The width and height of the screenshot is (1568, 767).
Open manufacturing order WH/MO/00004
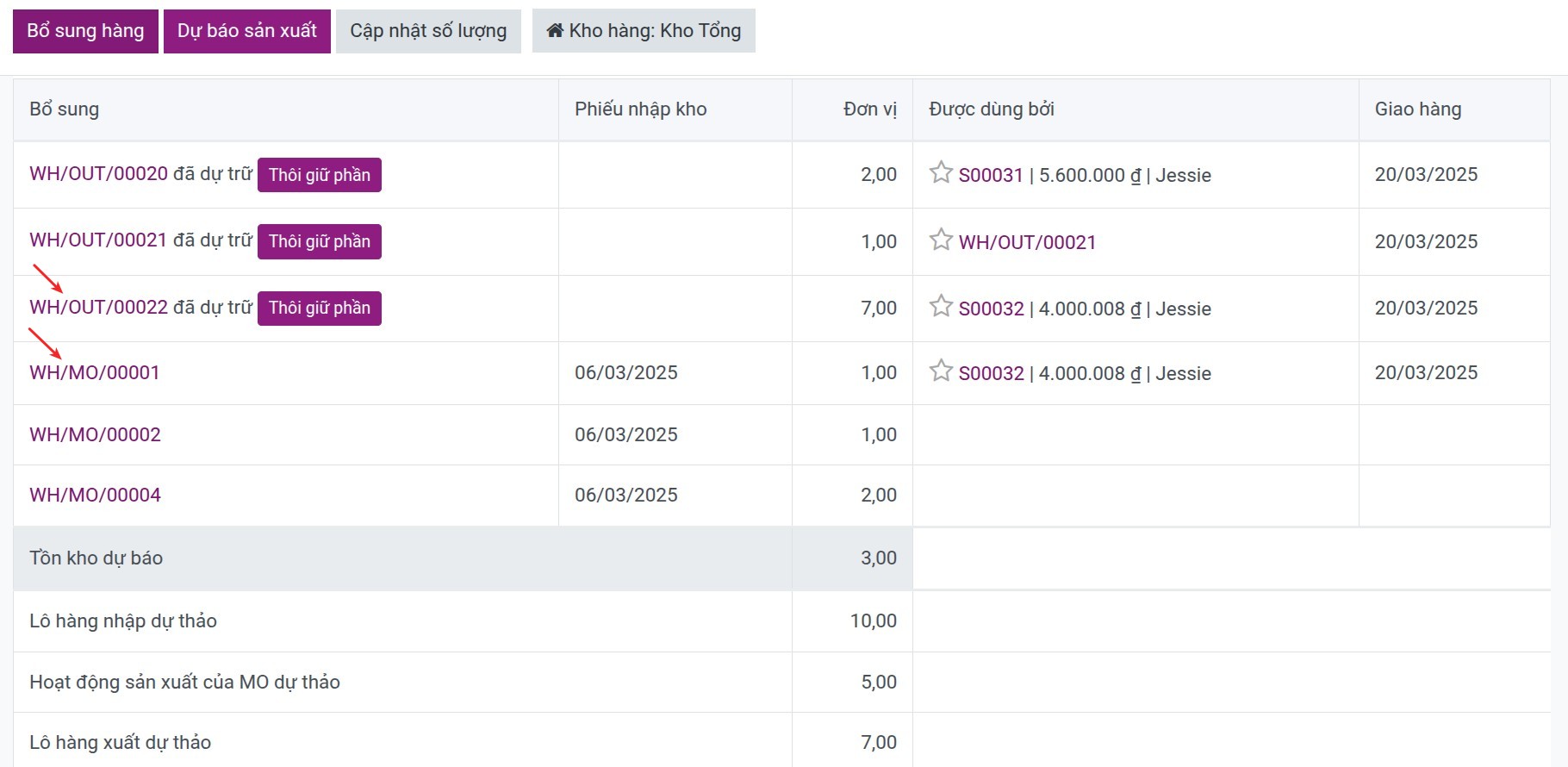click(95, 496)
